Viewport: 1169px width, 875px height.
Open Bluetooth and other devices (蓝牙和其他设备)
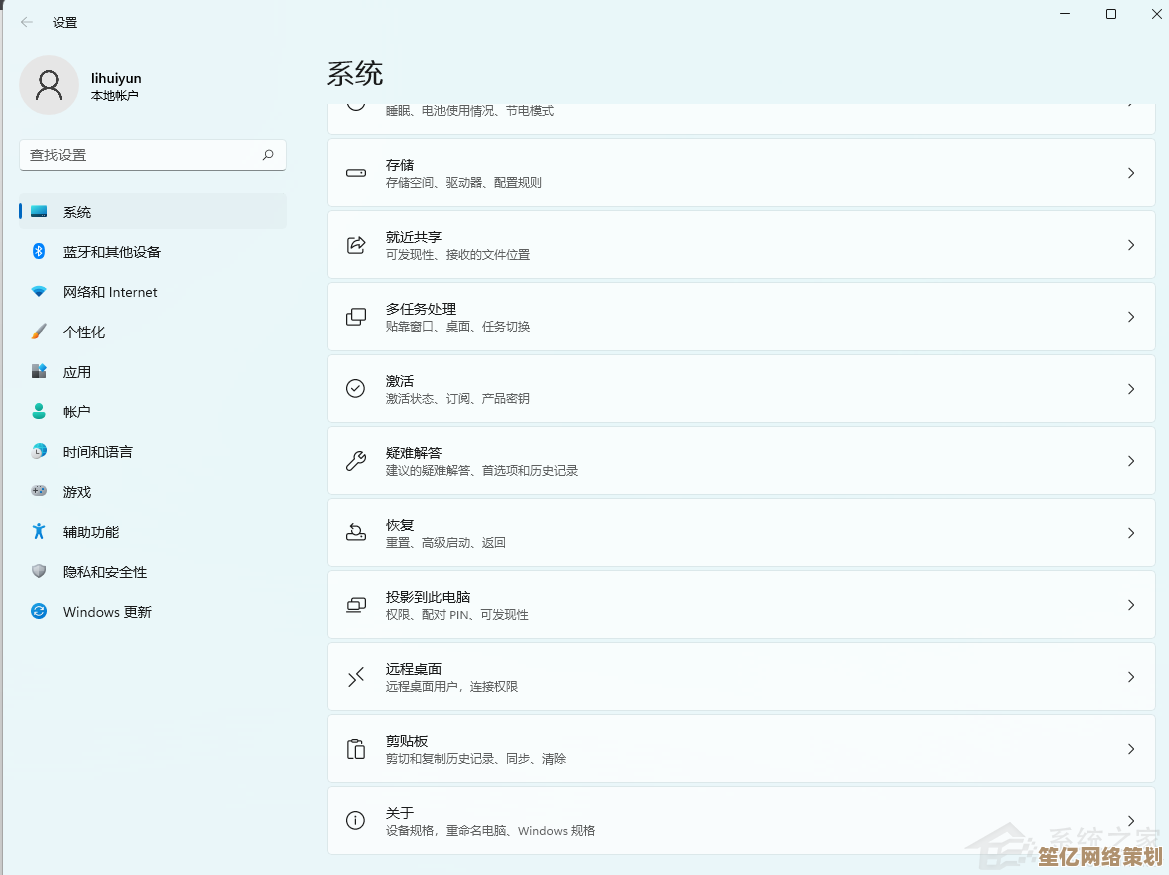point(111,252)
